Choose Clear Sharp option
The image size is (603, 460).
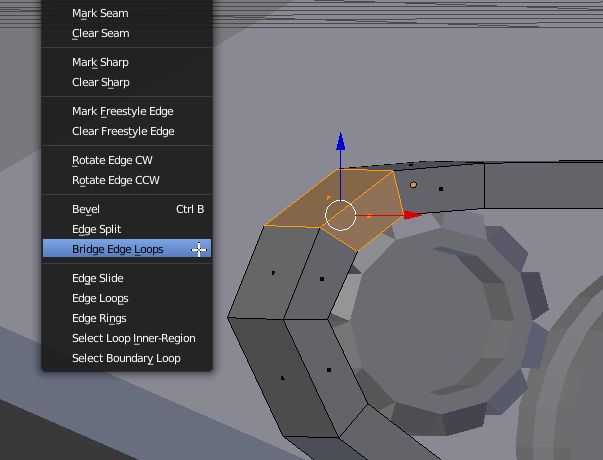[x=127, y=82]
